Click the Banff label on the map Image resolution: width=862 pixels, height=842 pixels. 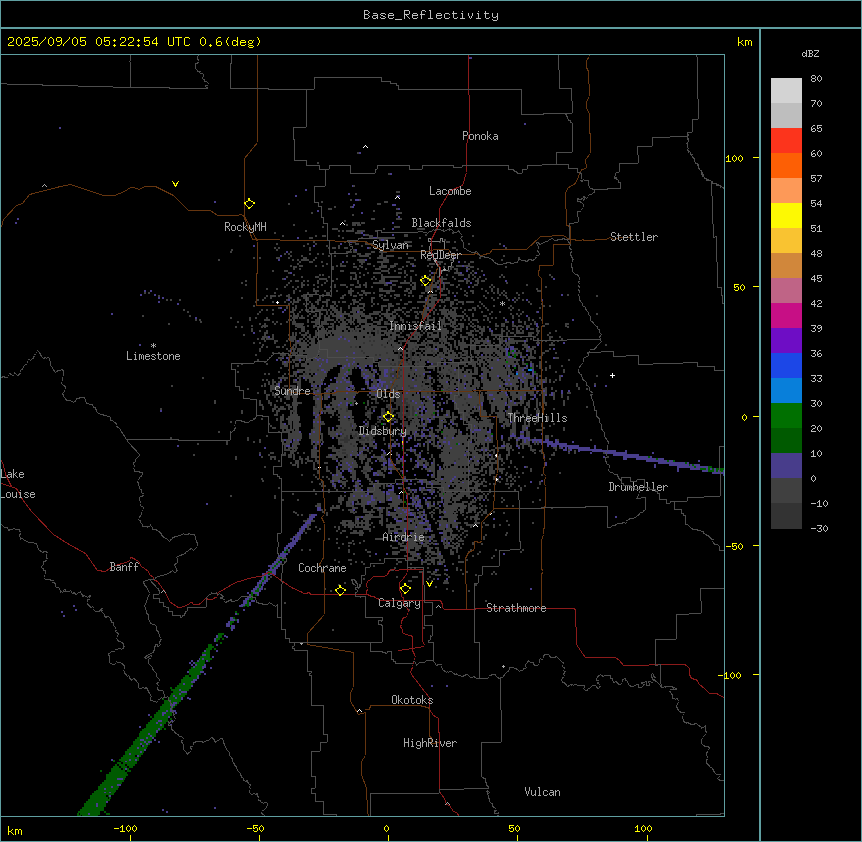point(124,567)
